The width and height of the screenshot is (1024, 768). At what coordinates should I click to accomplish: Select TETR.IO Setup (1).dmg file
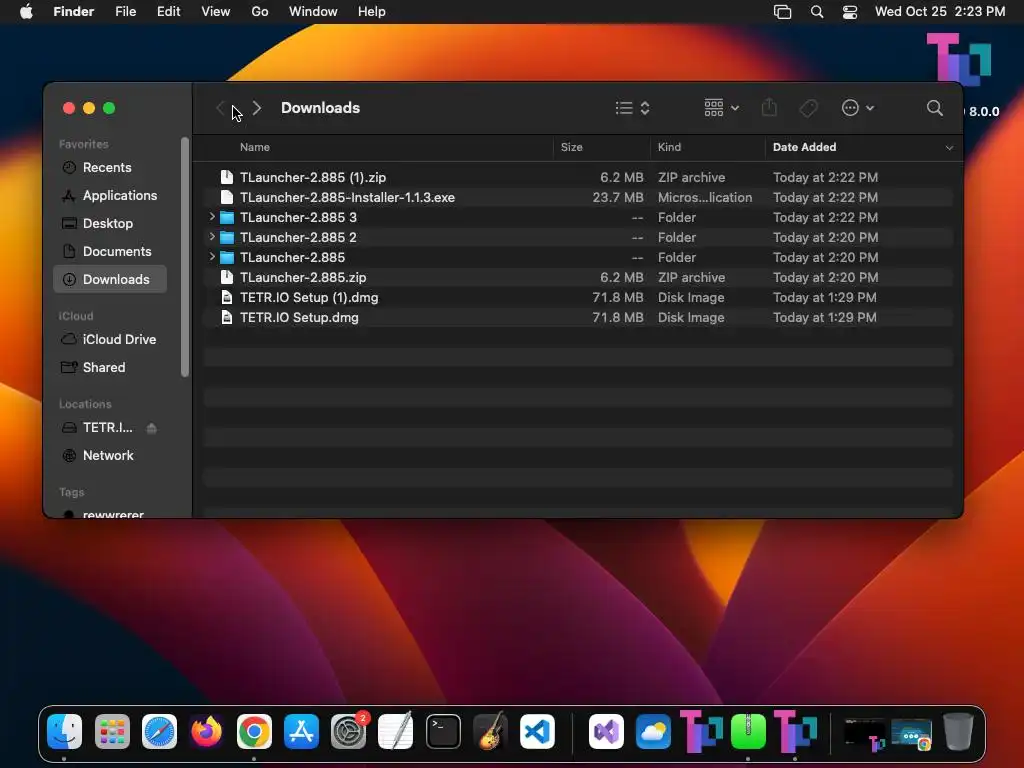578,298
